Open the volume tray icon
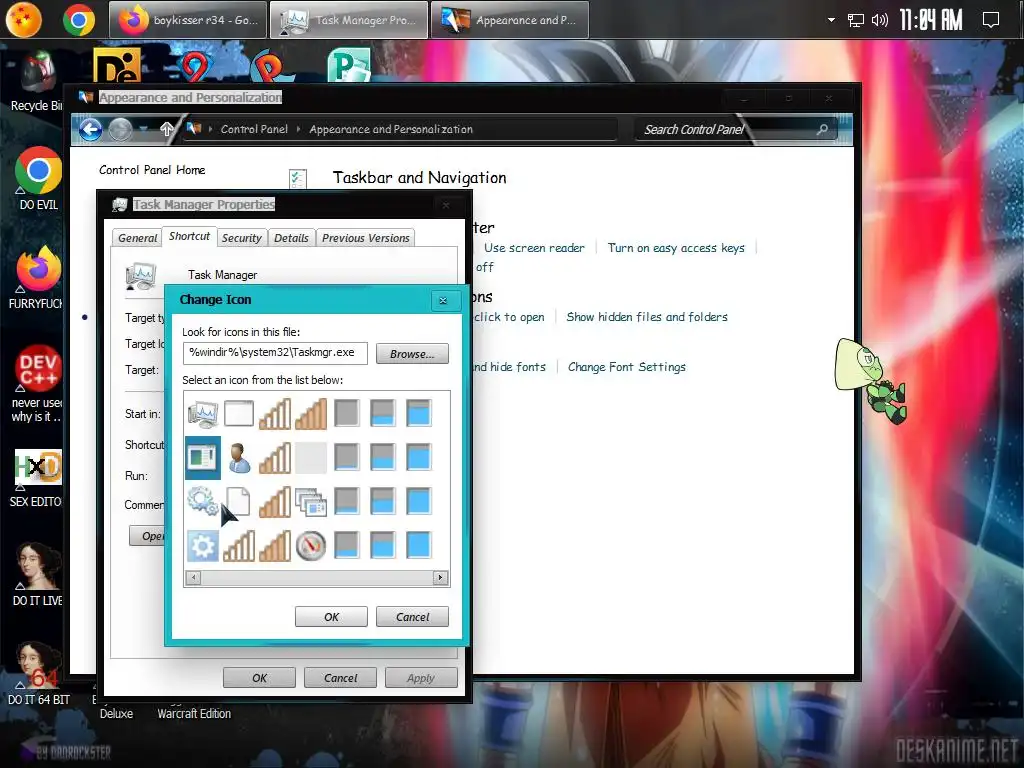The height and width of the screenshot is (768, 1024). 880,20
